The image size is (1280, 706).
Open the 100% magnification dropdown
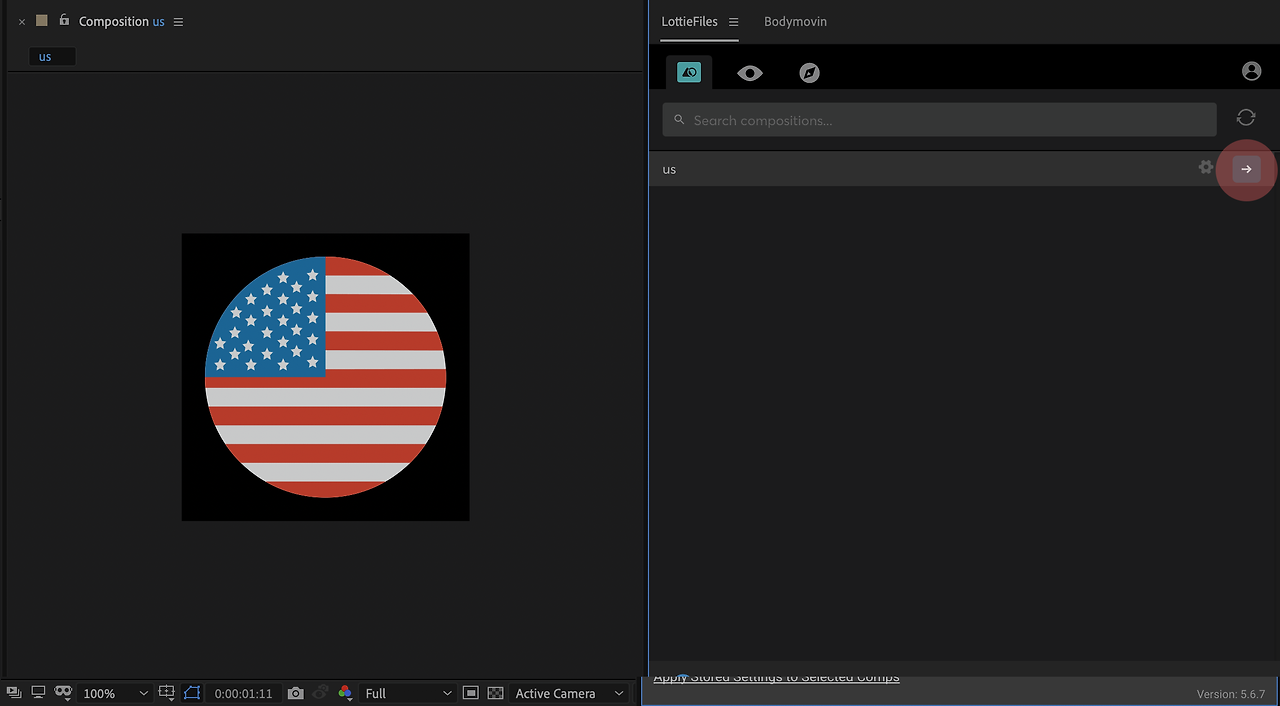[115, 693]
